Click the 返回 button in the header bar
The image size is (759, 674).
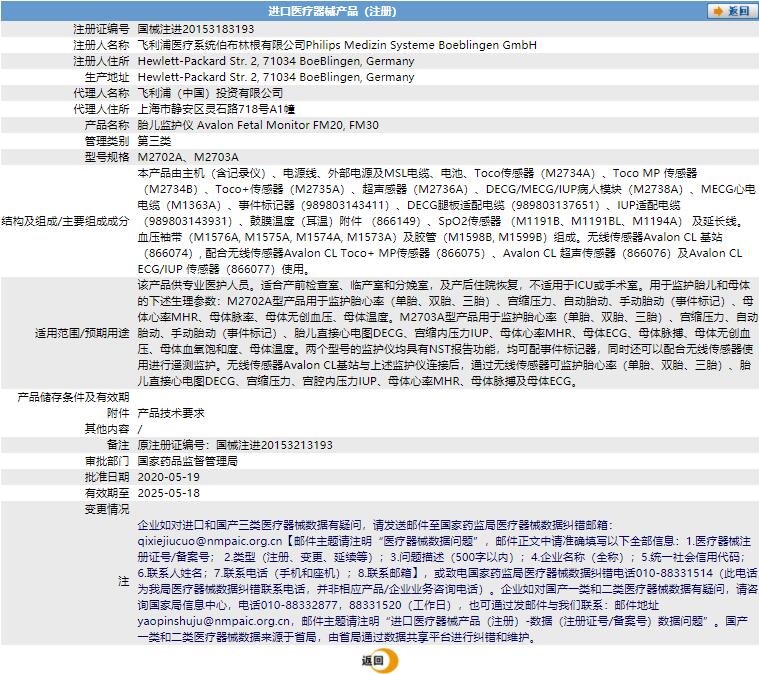tap(731, 11)
